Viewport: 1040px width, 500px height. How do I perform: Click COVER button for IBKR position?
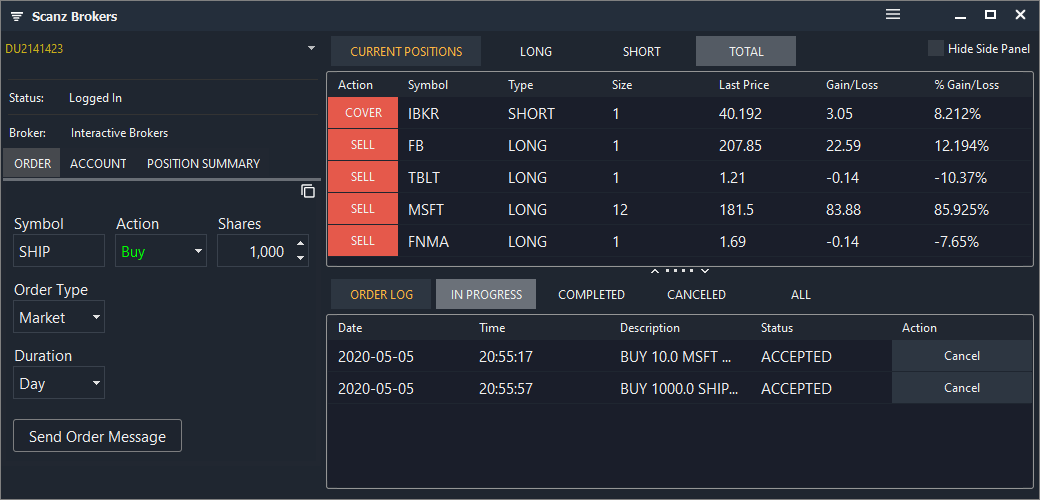pyautogui.click(x=363, y=113)
